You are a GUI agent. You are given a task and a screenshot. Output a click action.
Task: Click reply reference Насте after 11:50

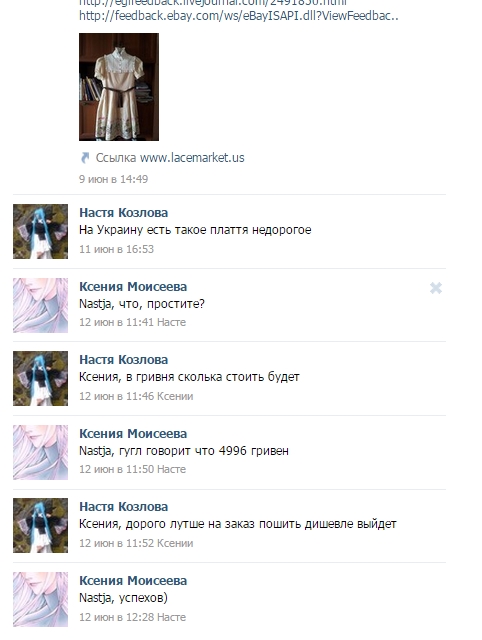coord(171,469)
